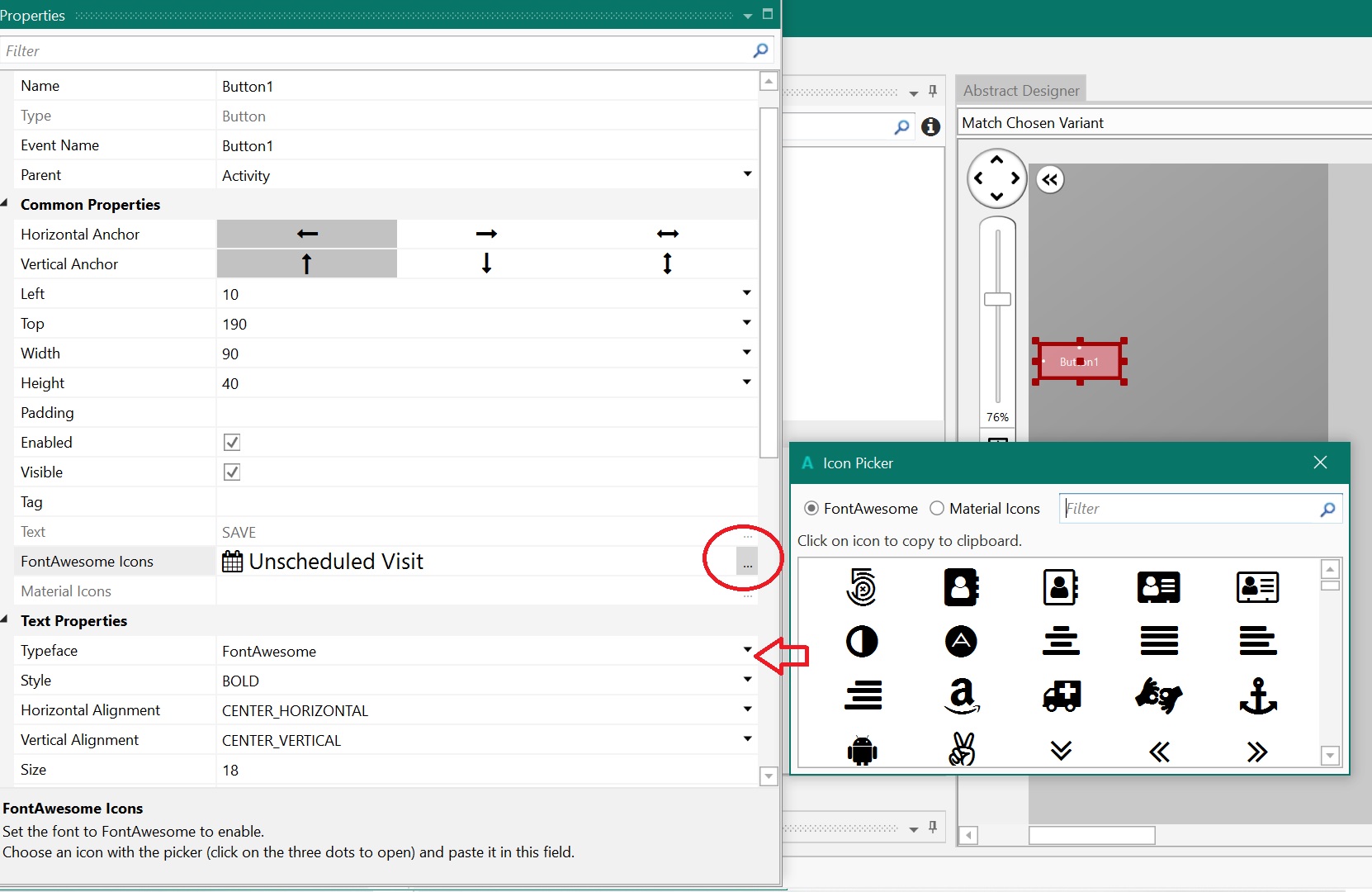The width and height of the screenshot is (1372, 892).
Task: Set Horizontal Anchor to left
Action: pyautogui.click(x=307, y=234)
